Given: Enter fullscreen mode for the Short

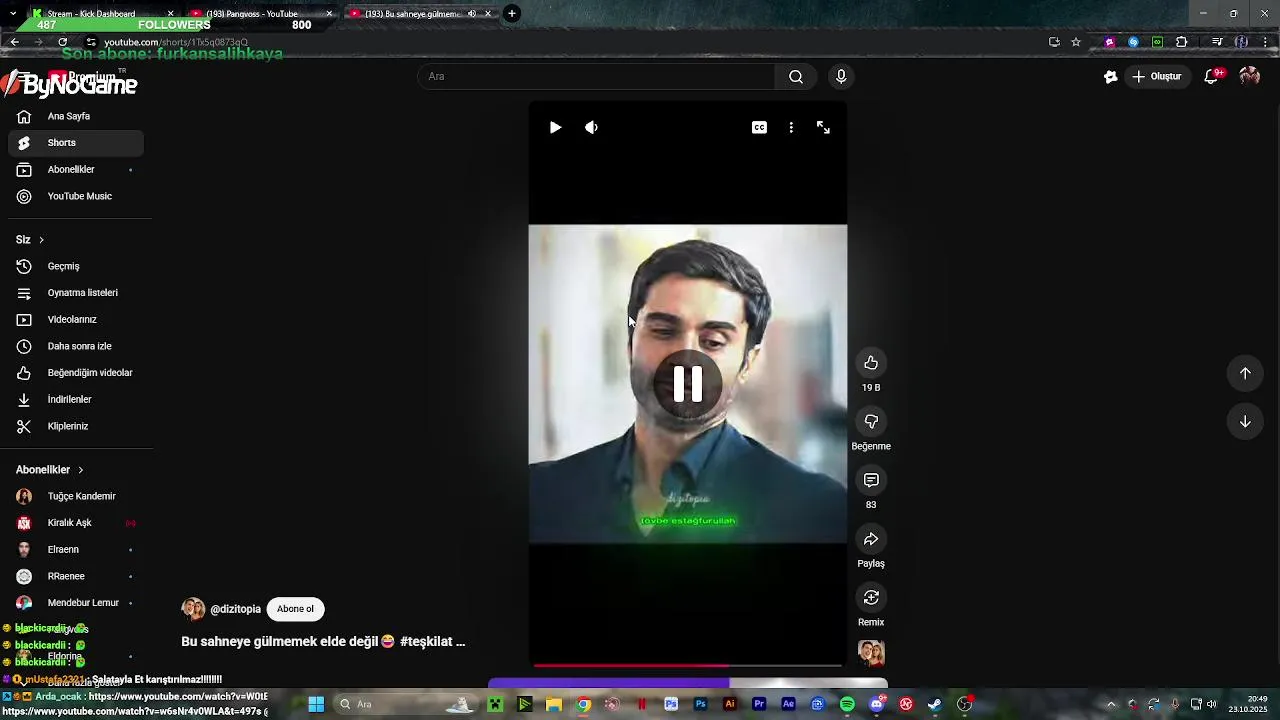Looking at the screenshot, I should pyautogui.click(x=823, y=127).
